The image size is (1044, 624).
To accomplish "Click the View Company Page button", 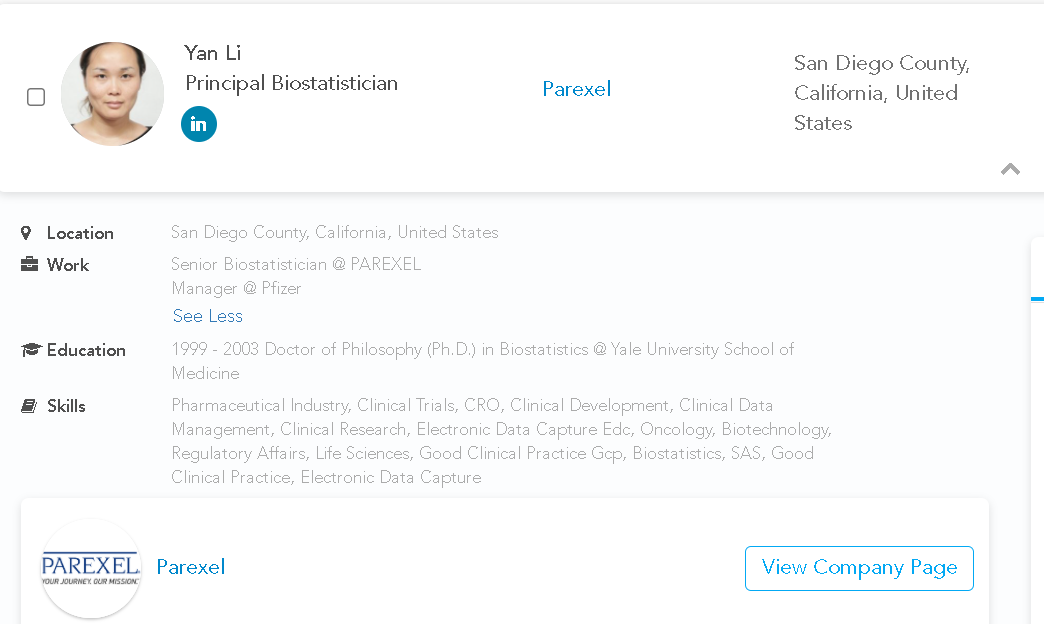I will [859, 568].
